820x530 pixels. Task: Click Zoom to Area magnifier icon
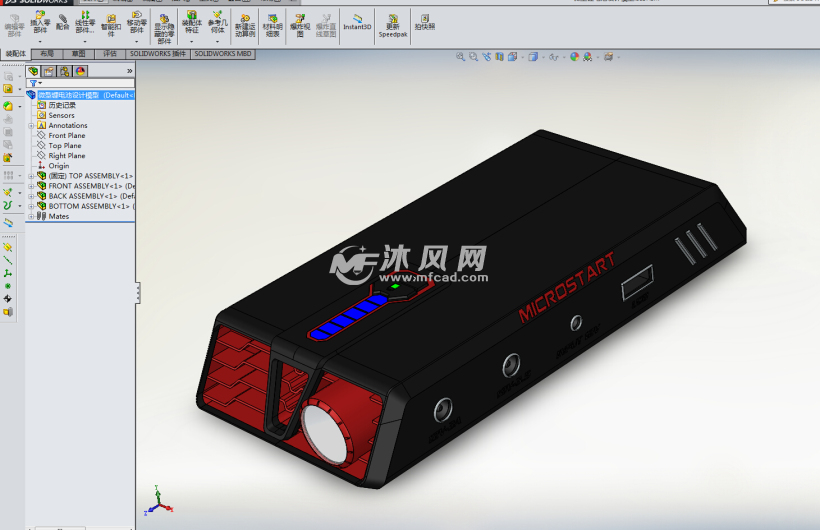(473, 57)
